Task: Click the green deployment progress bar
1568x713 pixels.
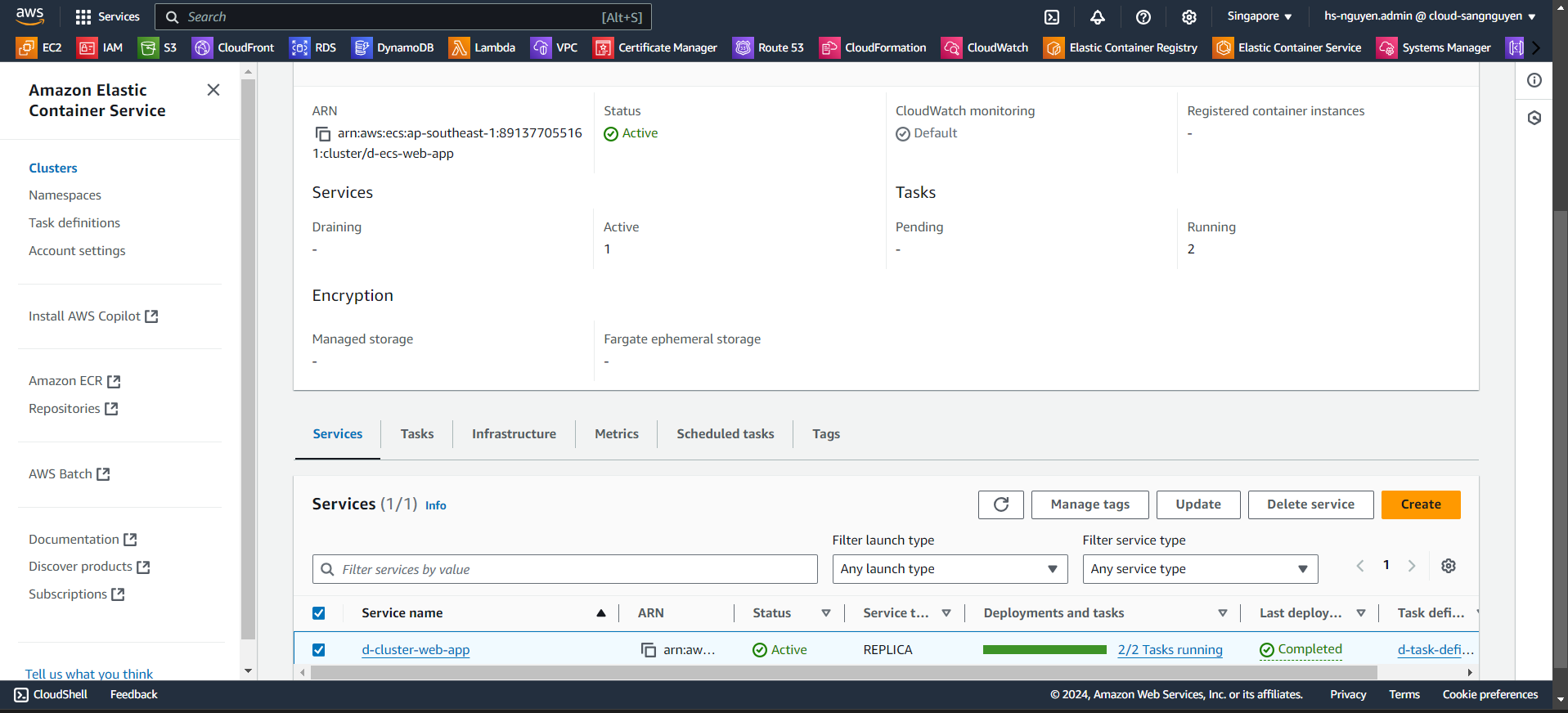Action: tap(1045, 650)
